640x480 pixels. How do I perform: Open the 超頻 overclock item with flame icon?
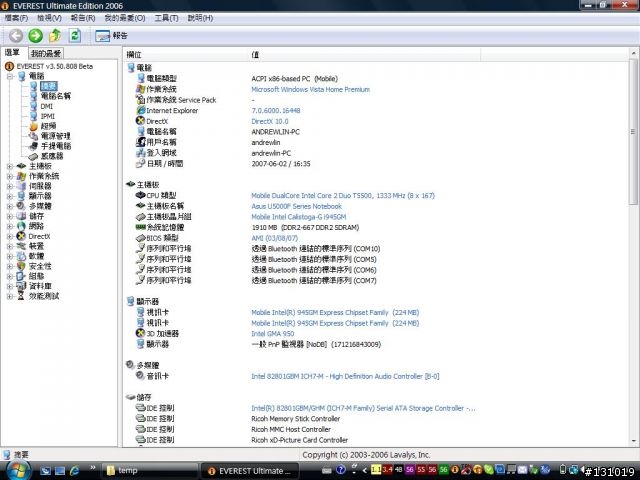[48, 126]
